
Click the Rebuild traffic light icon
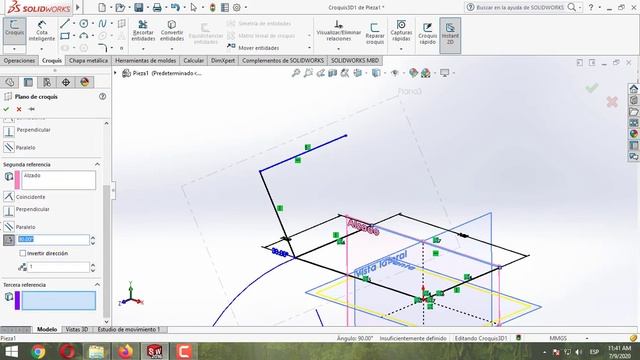pos(213,7)
